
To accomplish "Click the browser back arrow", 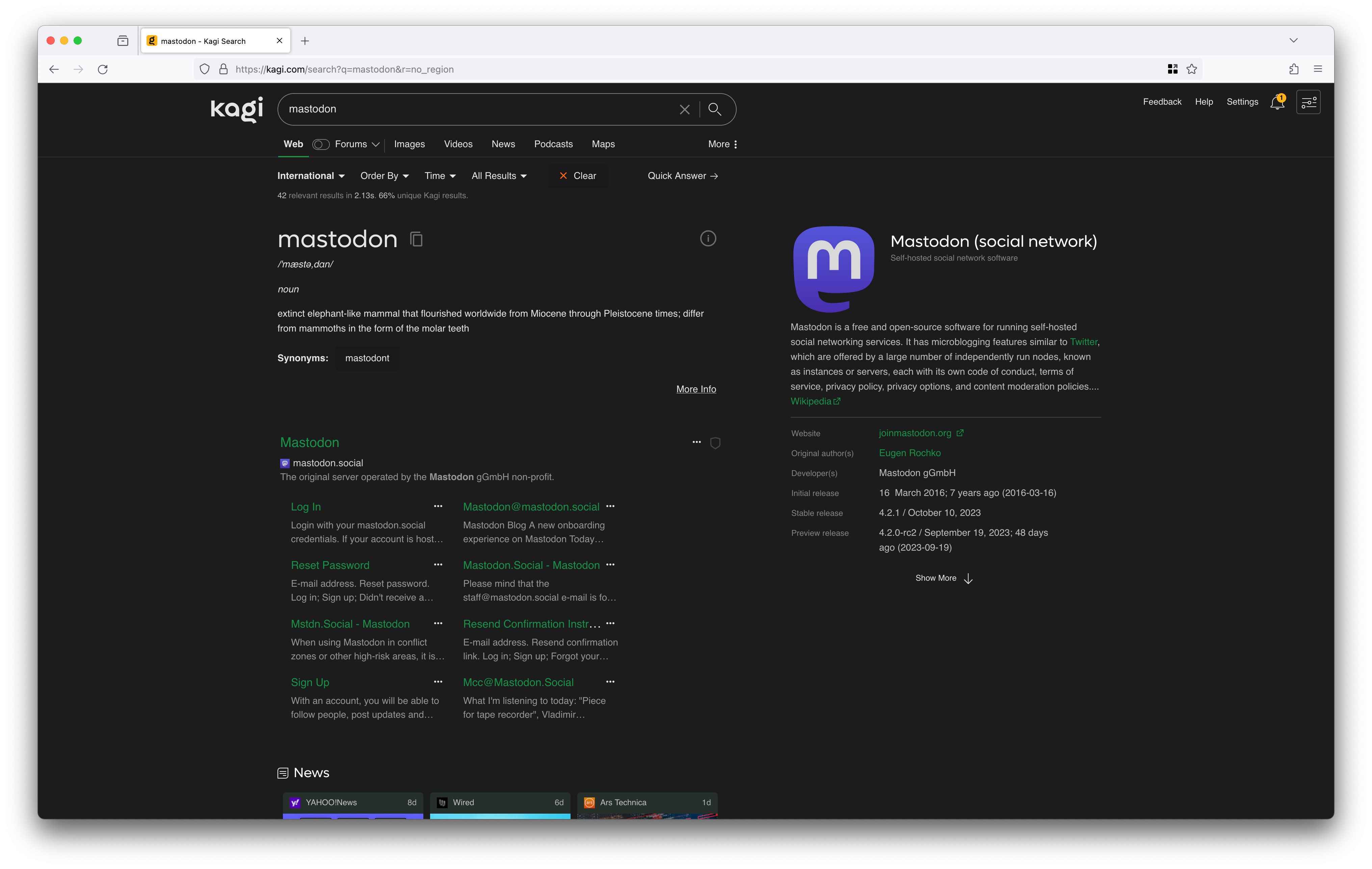I will coord(54,69).
